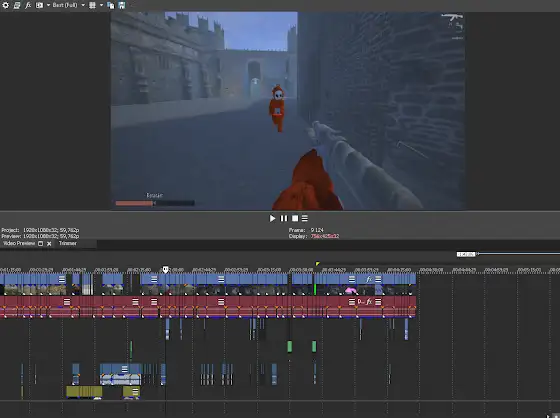Click the external monitor preview icon
The width and height of the screenshot is (560, 418).
pos(16,5)
